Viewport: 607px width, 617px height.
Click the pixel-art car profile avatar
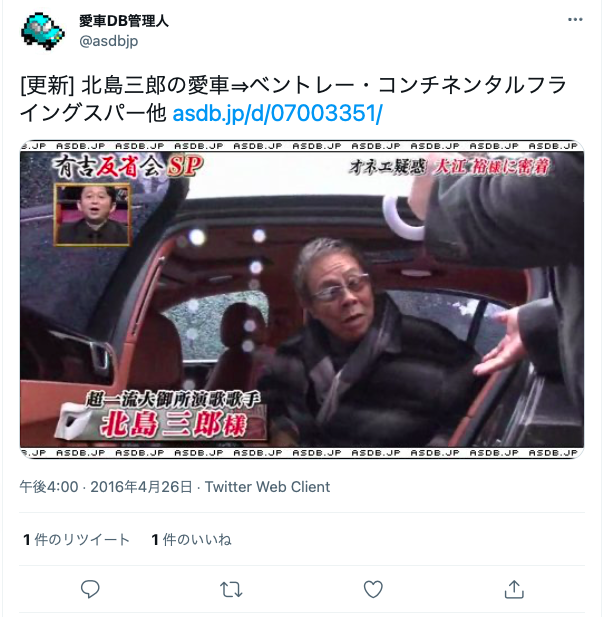click(43, 31)
